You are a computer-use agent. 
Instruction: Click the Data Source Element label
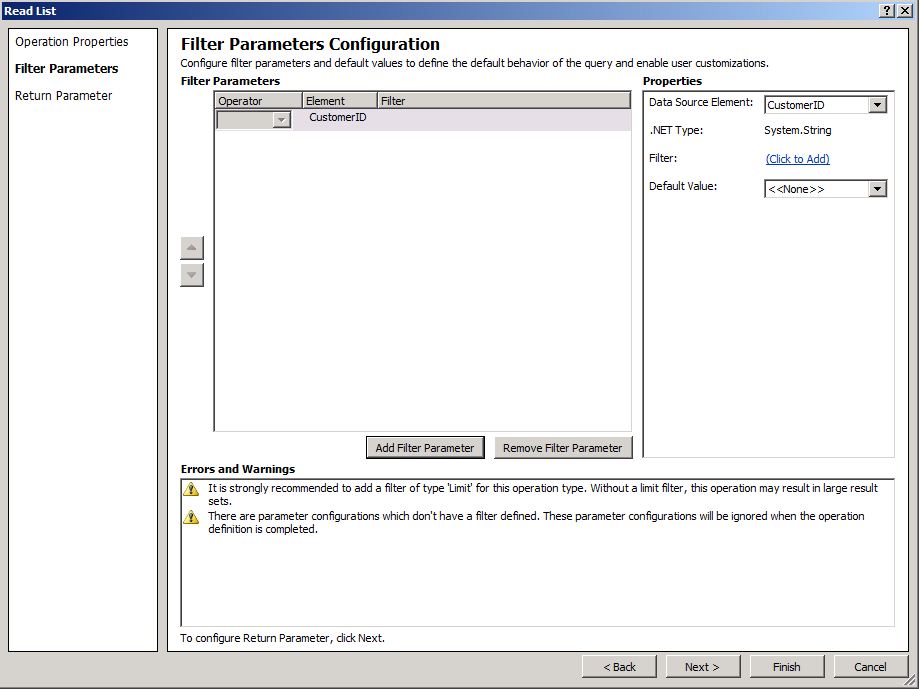pyautogui.click(x=701, y=102)
